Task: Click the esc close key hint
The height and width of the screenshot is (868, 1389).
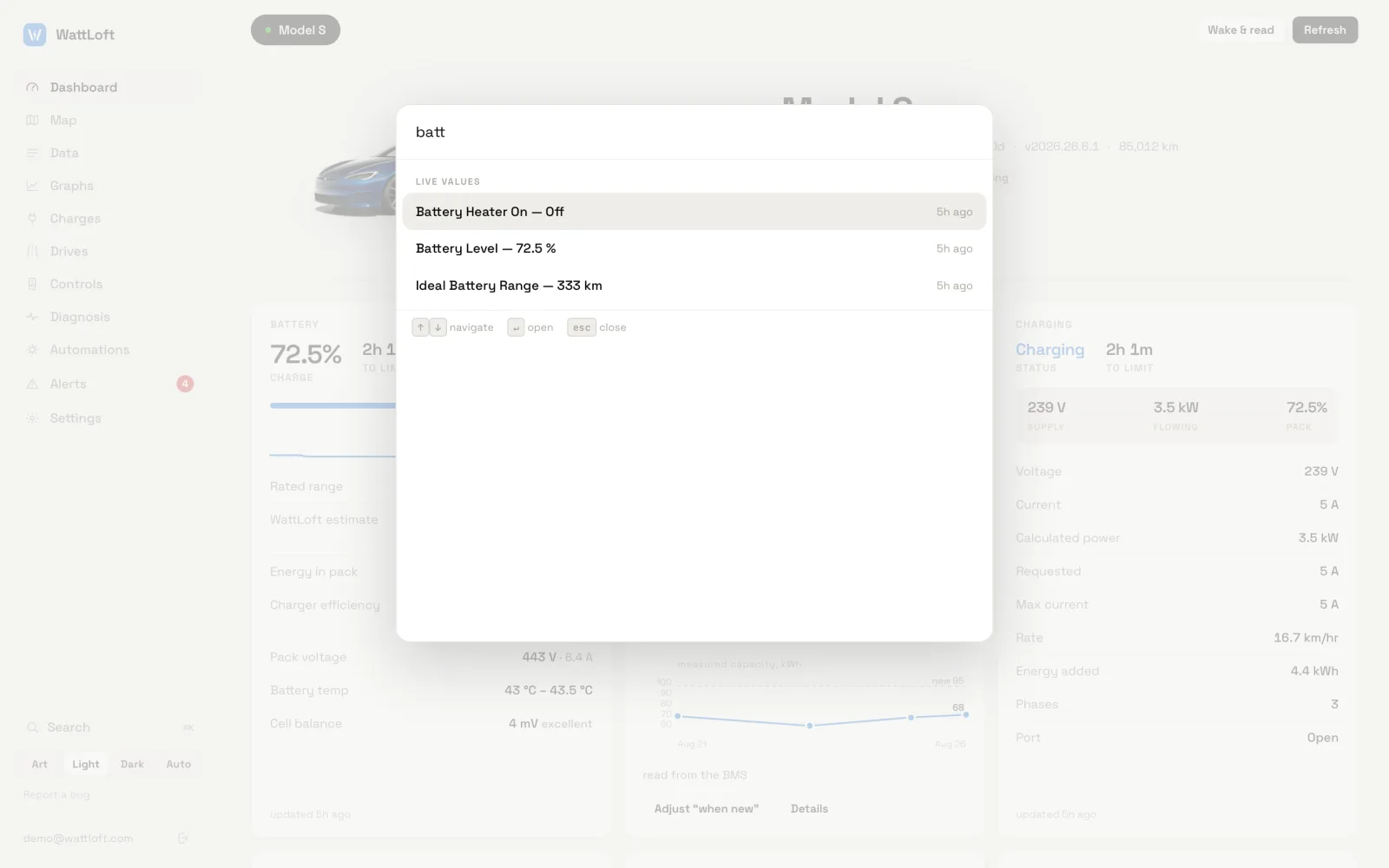Action: click(x=582, y=327)
